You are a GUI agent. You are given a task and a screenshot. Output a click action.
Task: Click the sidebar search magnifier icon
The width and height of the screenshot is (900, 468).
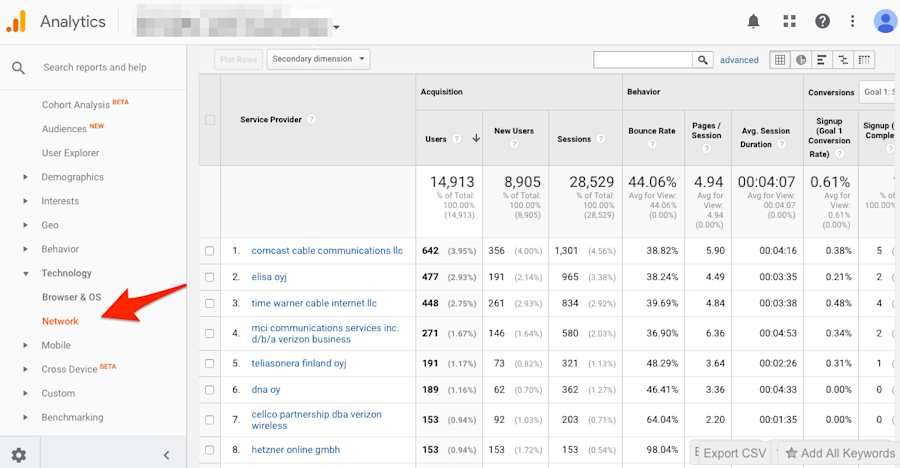[x=18, y=68]
